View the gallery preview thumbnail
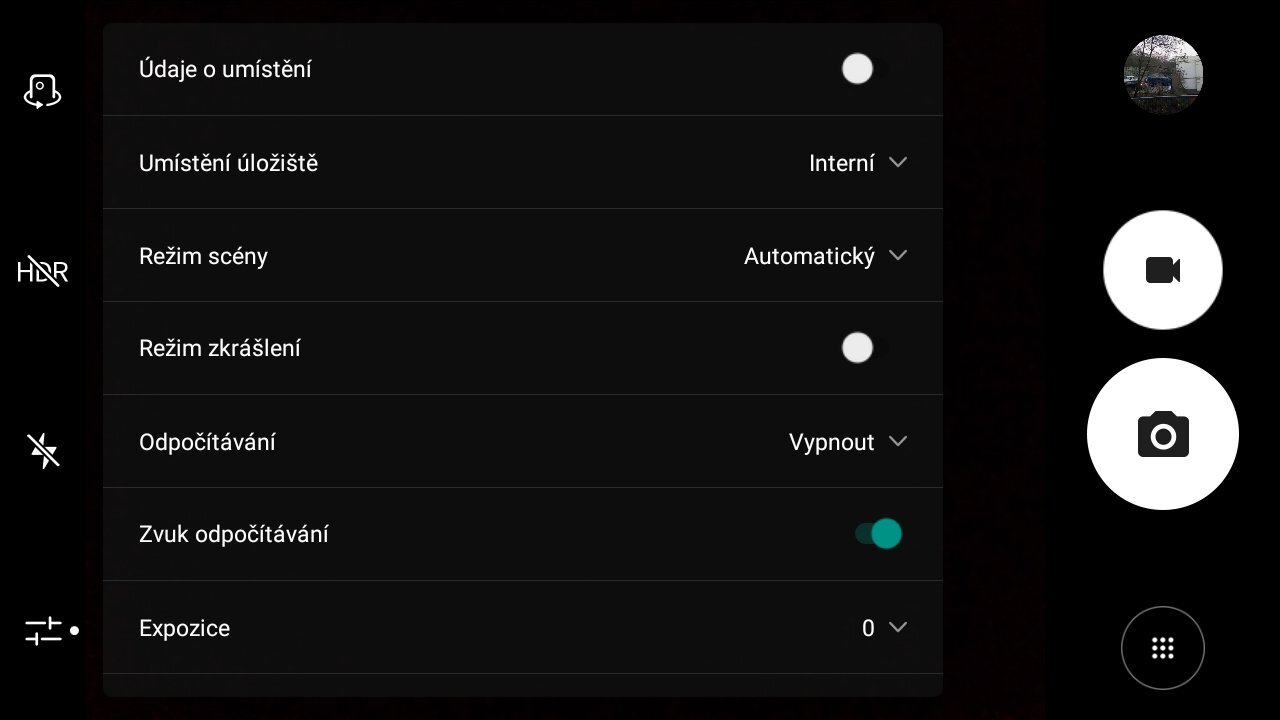This screenshot has height=720, width=1280. pyautogui.click(x=1162, y=75)
